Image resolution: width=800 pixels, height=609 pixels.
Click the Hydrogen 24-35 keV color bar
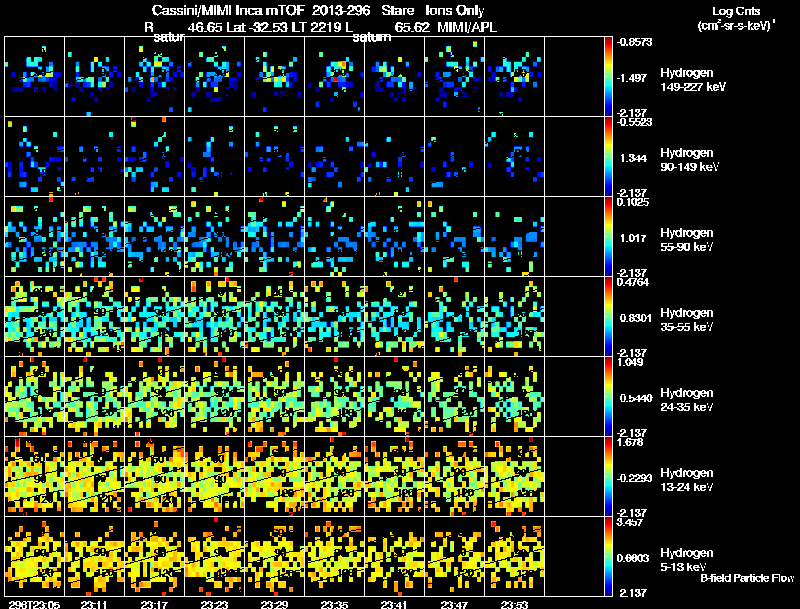click(x=608, y=397)
